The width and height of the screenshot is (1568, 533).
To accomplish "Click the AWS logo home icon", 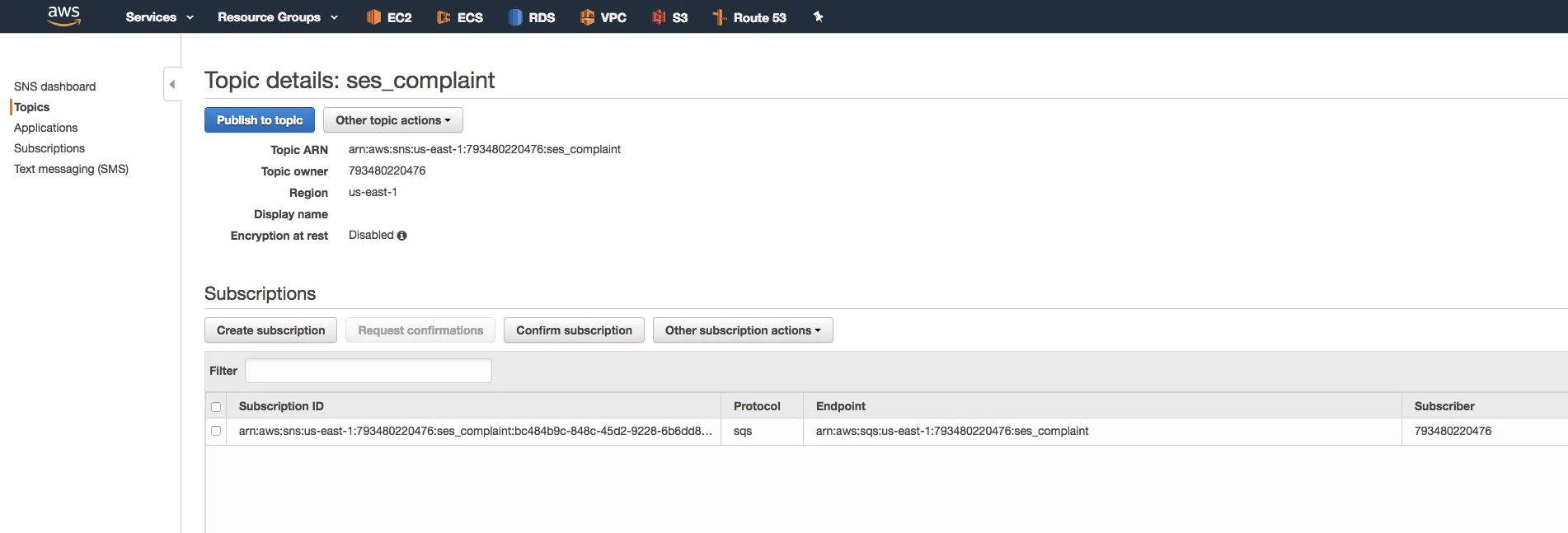I will (x=63, y=16).
